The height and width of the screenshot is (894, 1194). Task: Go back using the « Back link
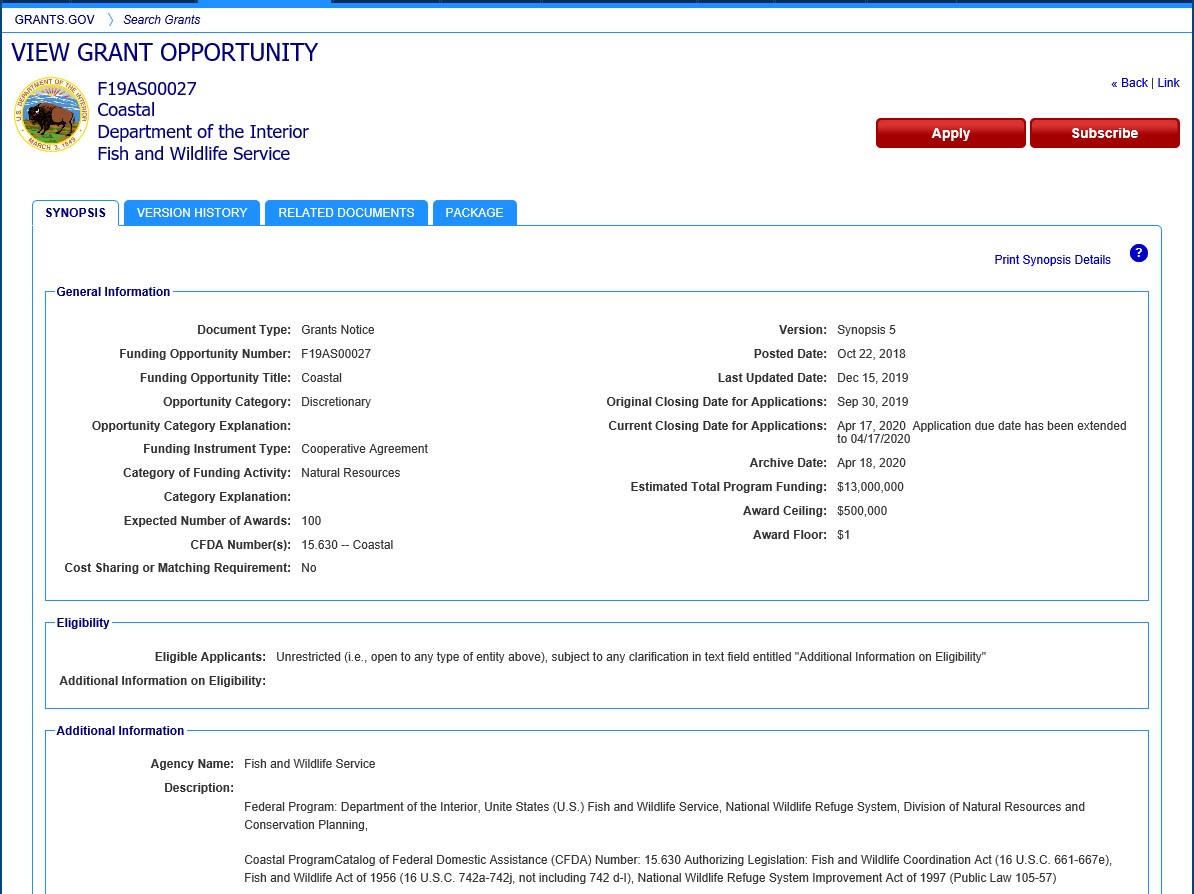tap(1129, 83)
